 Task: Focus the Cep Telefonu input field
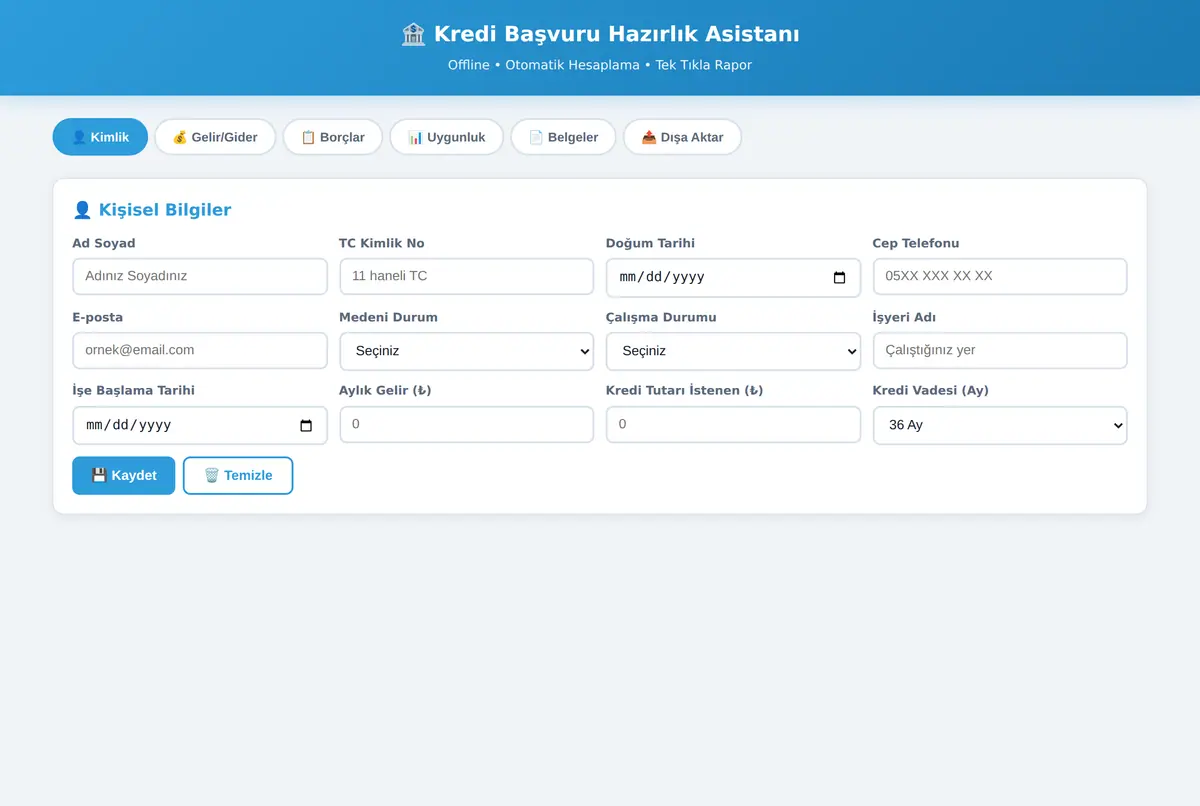click(1000, 276)
